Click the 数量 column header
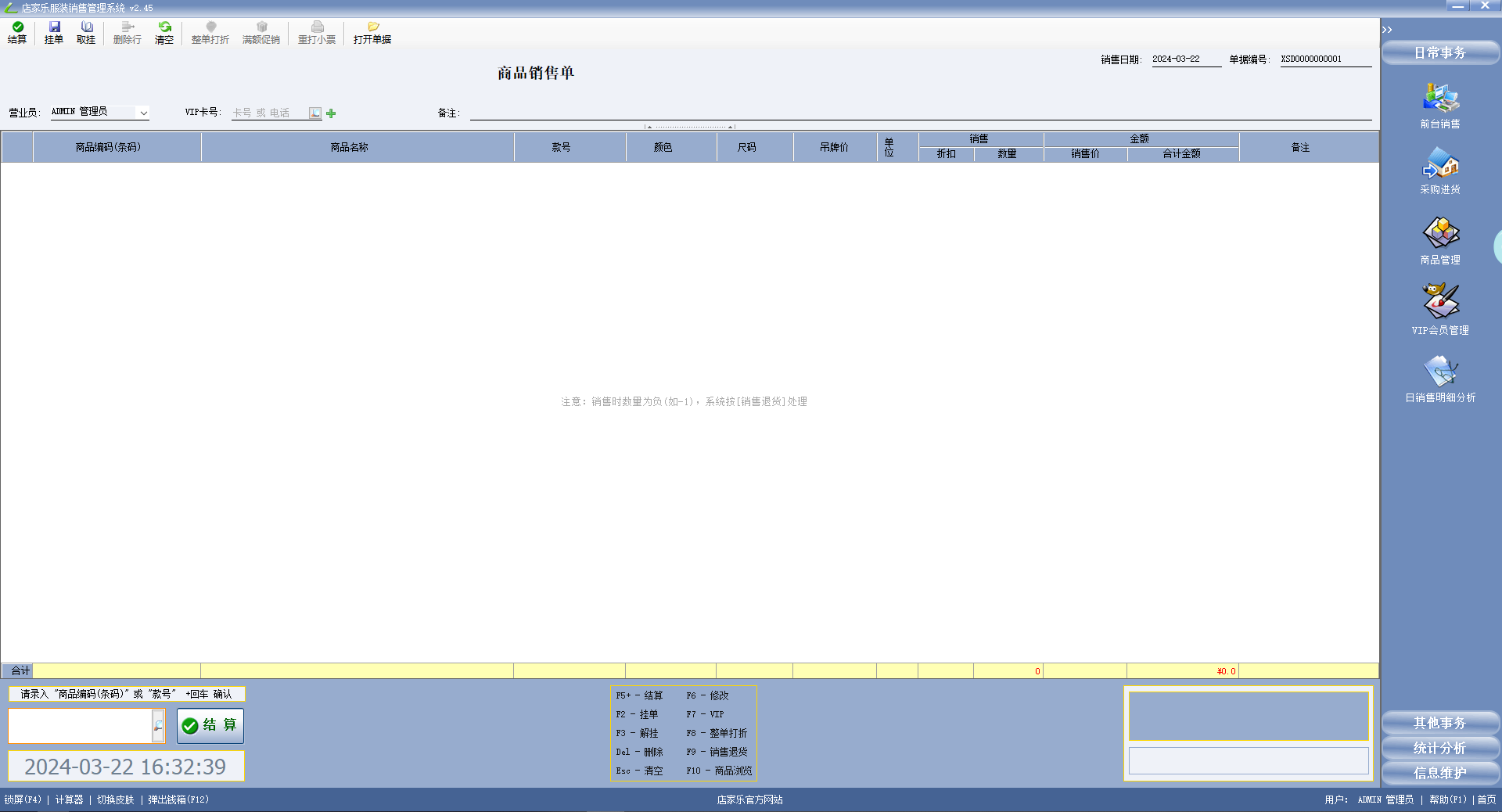The image size is (1502, 812). tap(1008, 154)
